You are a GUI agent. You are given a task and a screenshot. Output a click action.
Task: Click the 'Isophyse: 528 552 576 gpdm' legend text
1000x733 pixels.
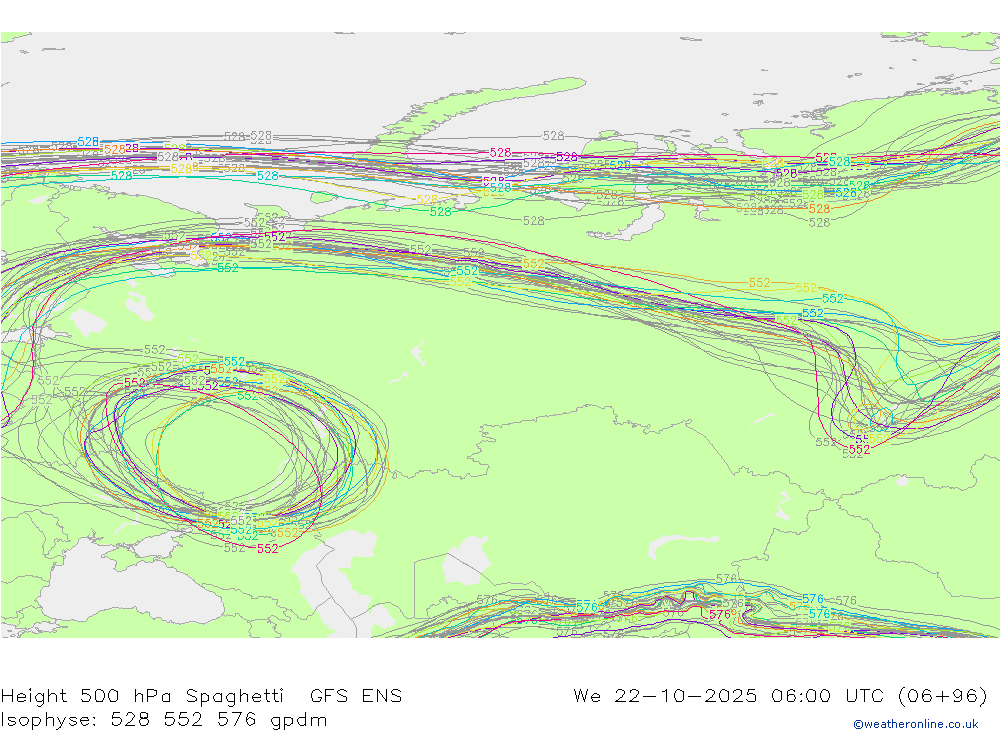click(164, 720)
